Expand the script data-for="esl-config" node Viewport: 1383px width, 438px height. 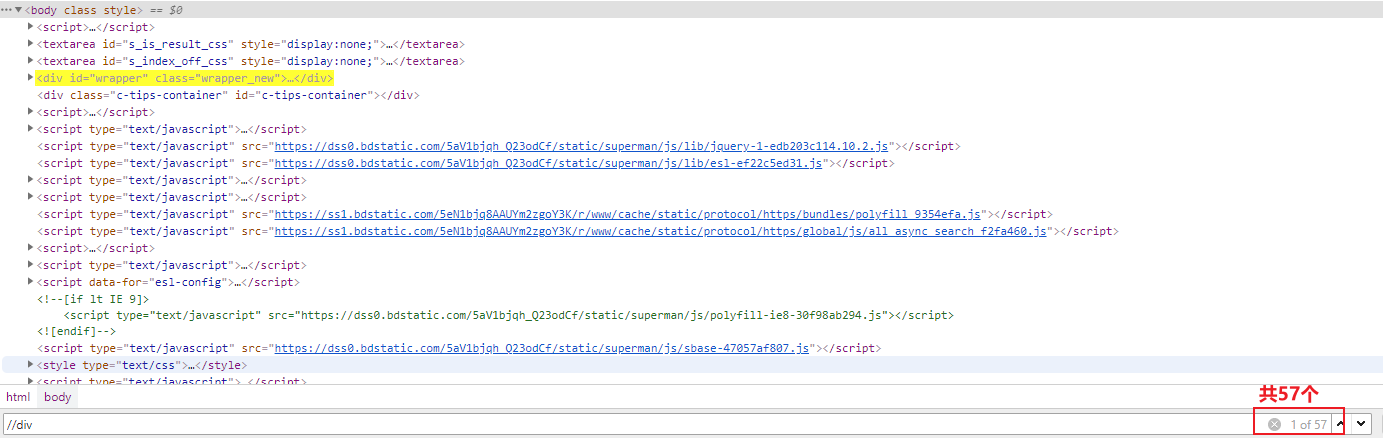31,281
